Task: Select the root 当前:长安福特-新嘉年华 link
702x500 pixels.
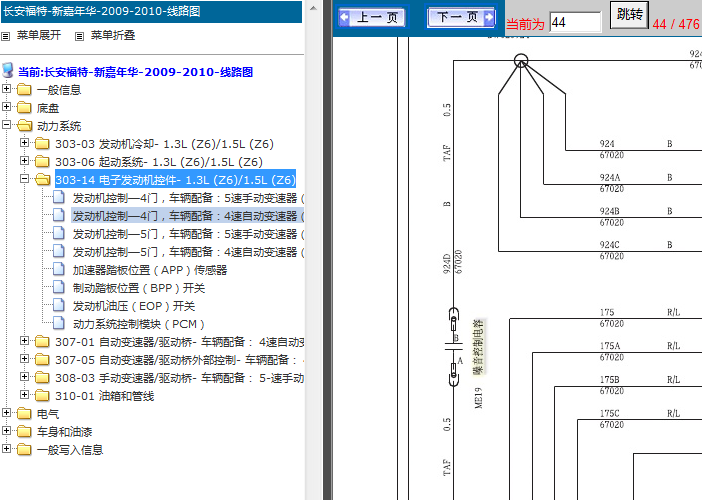Action: 135,72
